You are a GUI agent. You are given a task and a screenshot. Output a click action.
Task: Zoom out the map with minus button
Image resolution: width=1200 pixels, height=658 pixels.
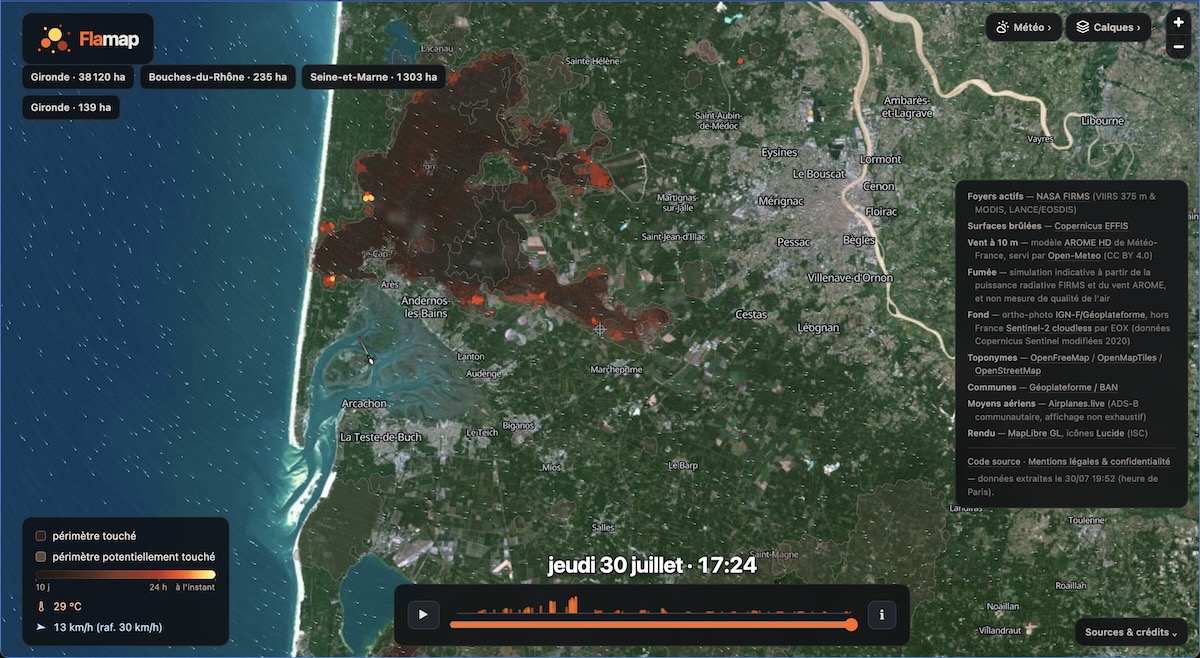pyautogui.click(x=1179, y=46)
